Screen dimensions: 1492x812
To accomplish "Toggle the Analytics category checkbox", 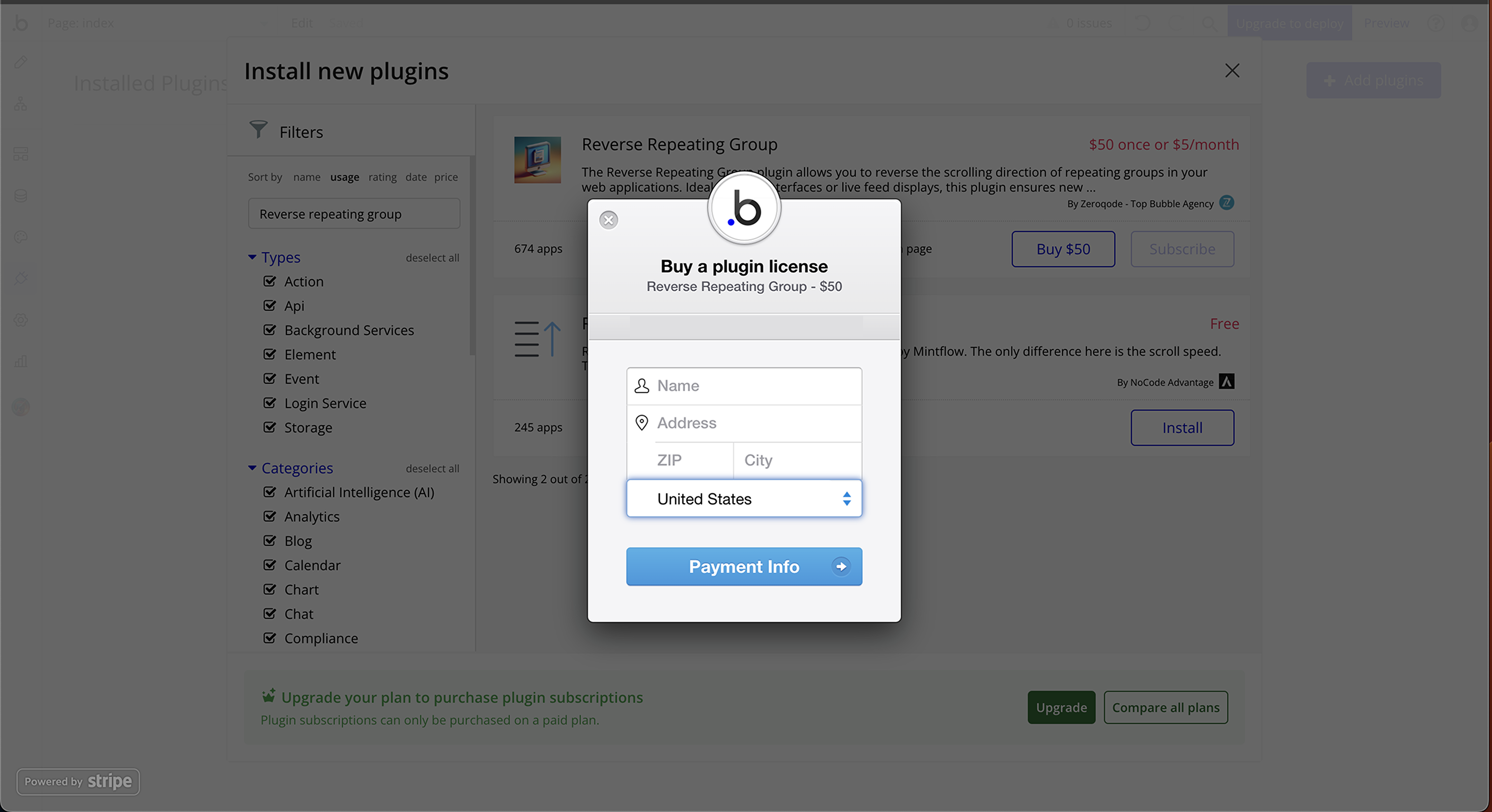I will tap(269, 516).
